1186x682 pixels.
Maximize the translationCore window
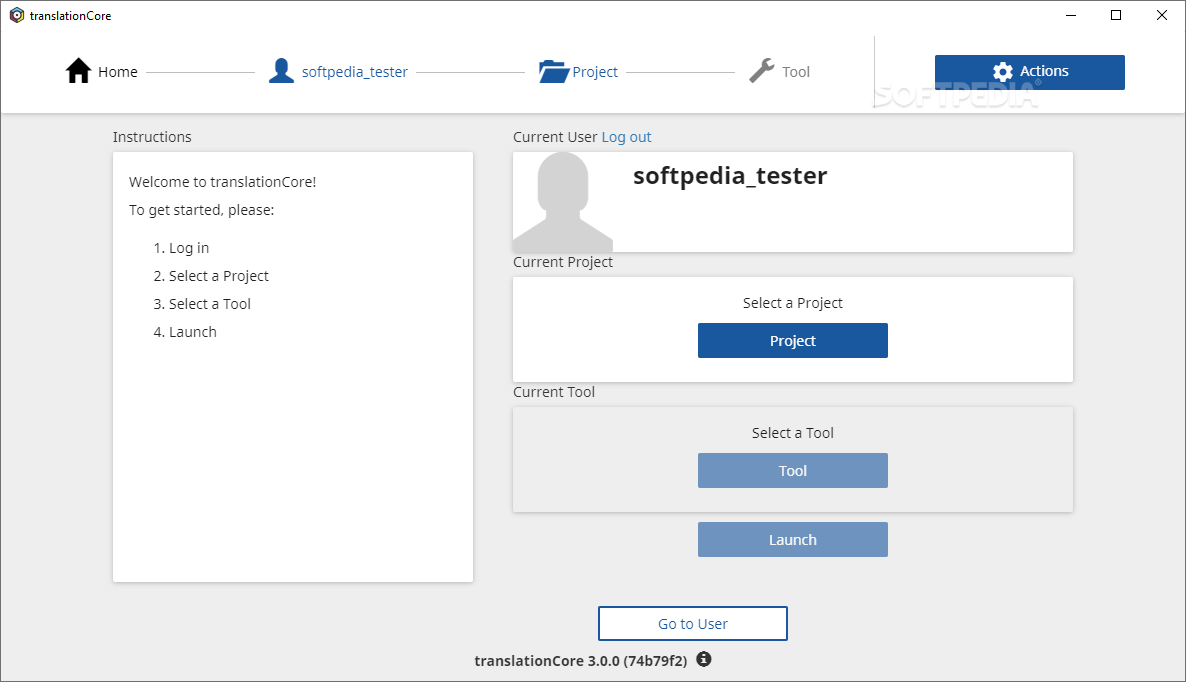pyautogui.click(x=1116, y=15)
